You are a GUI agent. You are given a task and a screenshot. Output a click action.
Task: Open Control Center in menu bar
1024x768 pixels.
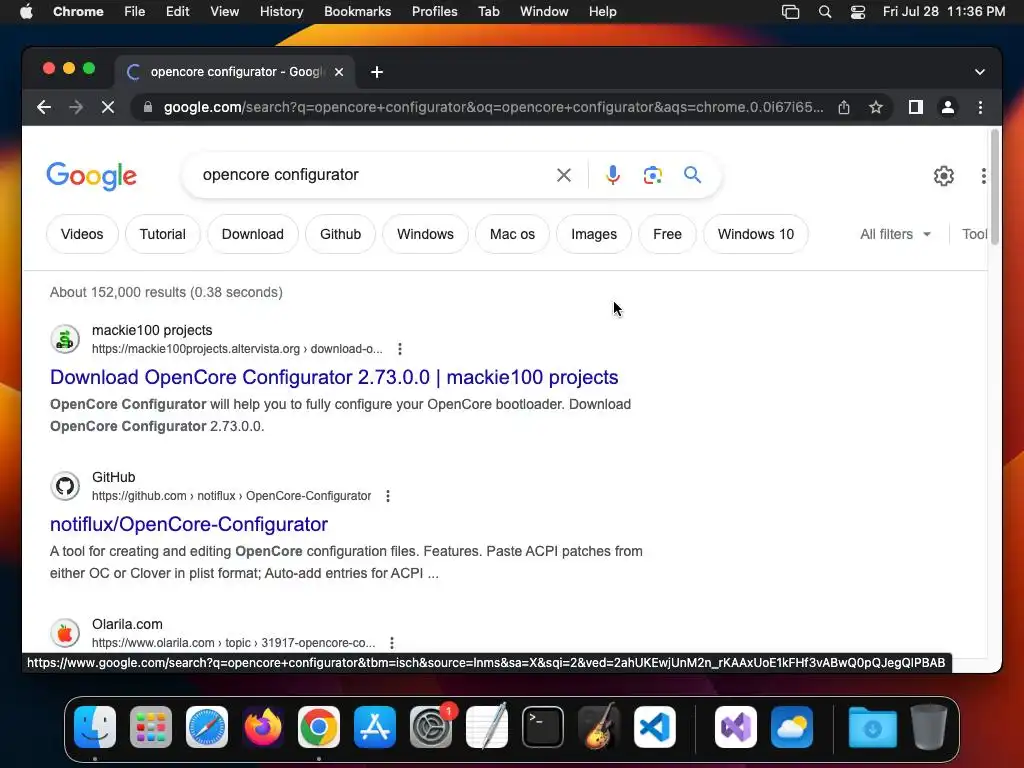pyautogui.click(x=857, y=12)
